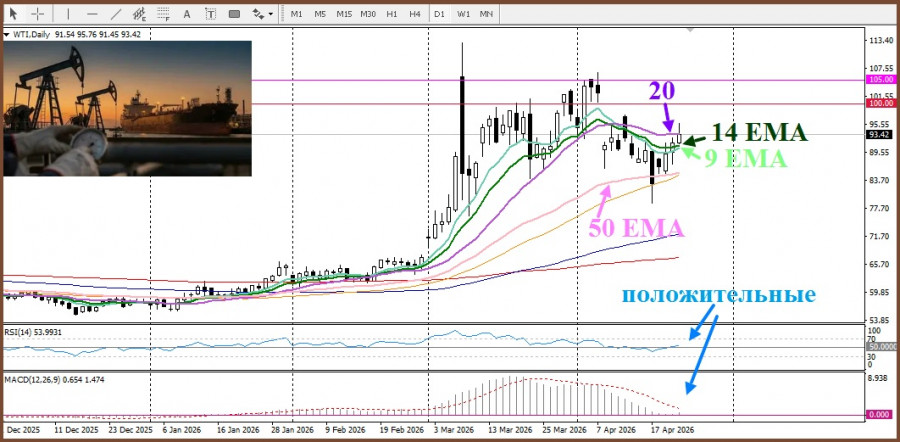Choose the text label 'T' tool

(211, 14)
